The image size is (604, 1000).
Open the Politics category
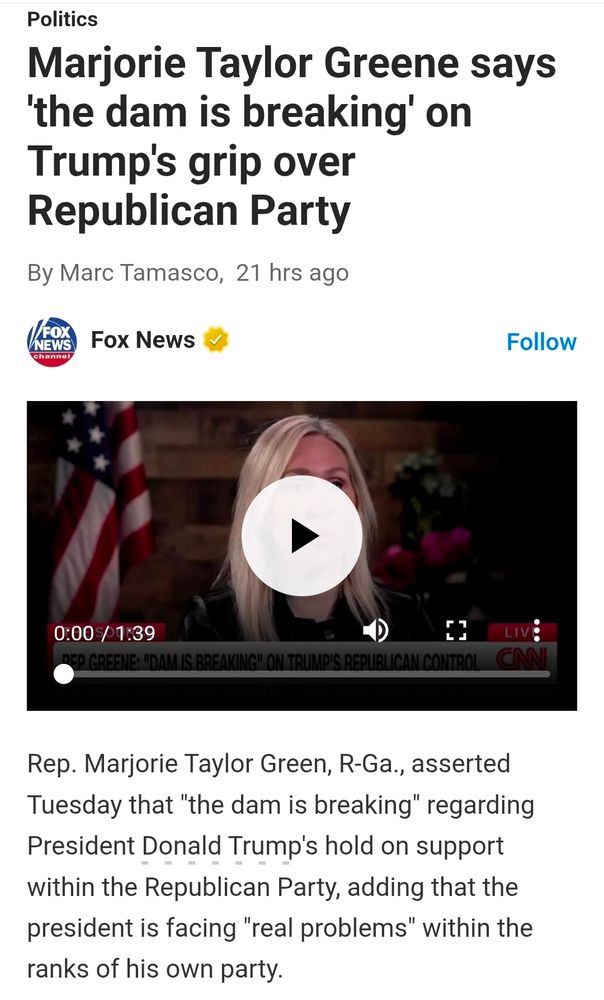click(x=63, y=19)
